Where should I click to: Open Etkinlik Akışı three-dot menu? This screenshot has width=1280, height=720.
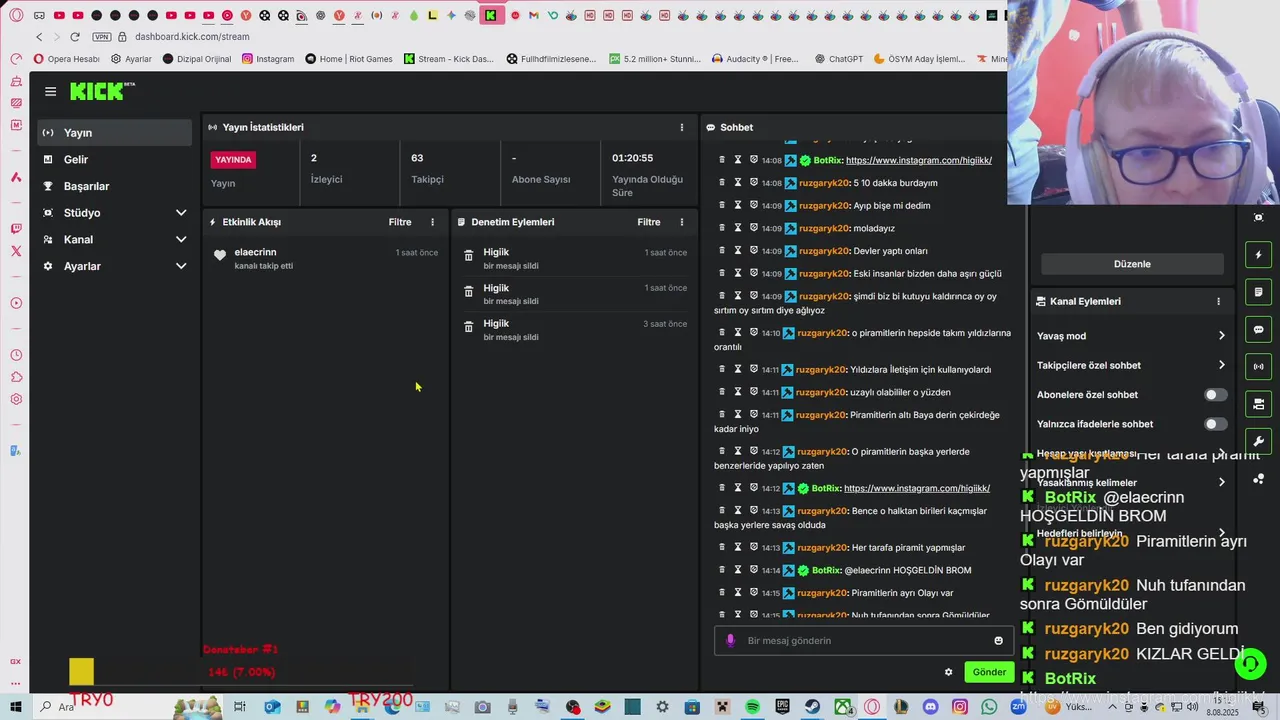[x=432, y=222]
